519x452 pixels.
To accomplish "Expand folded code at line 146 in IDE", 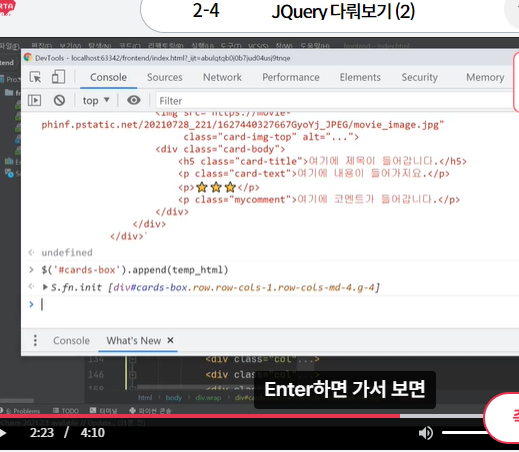I will pos(132,375).
